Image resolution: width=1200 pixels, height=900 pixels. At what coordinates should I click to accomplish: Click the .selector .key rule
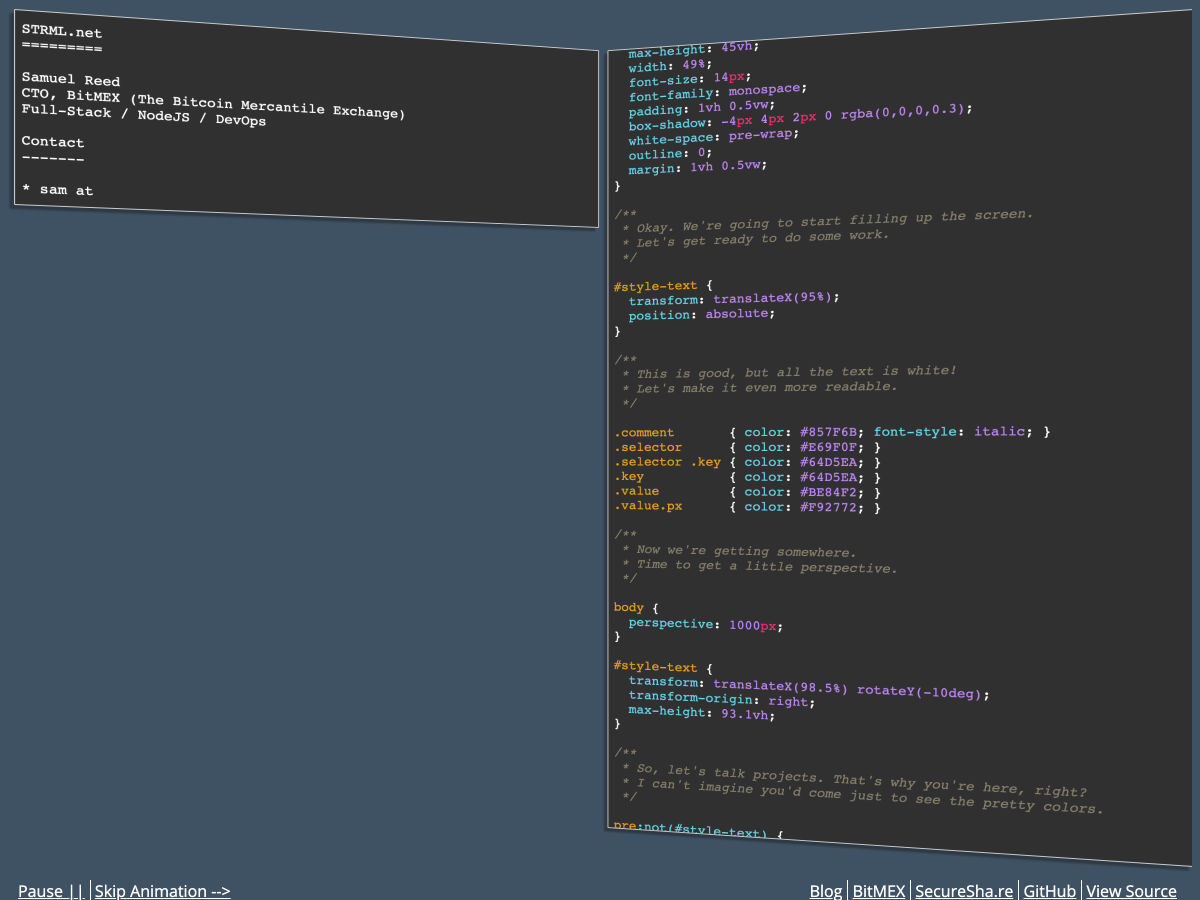[x=747, y=462]
